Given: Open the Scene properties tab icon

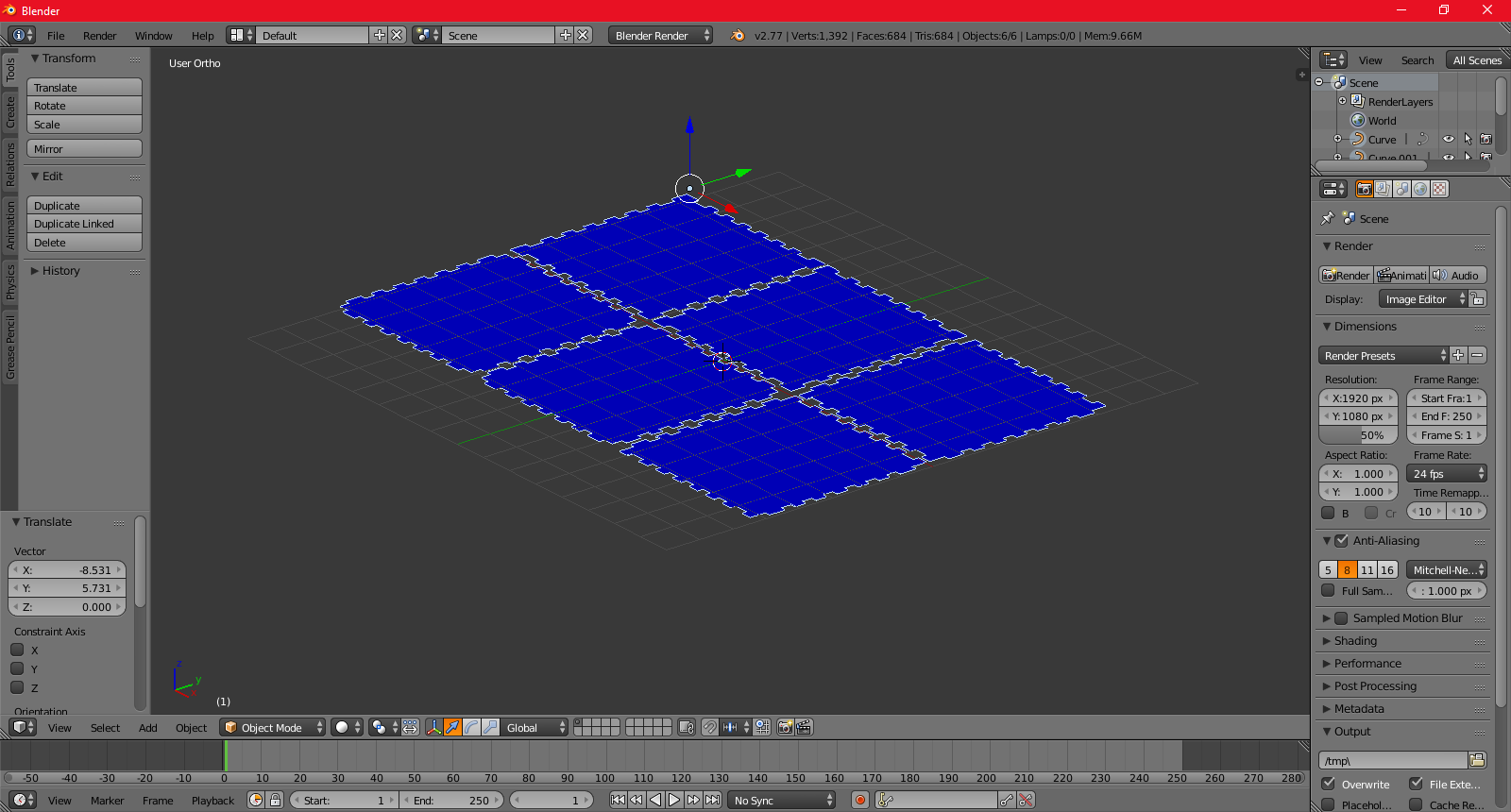Looking at the screenshot, I should tap(1401, 189).
